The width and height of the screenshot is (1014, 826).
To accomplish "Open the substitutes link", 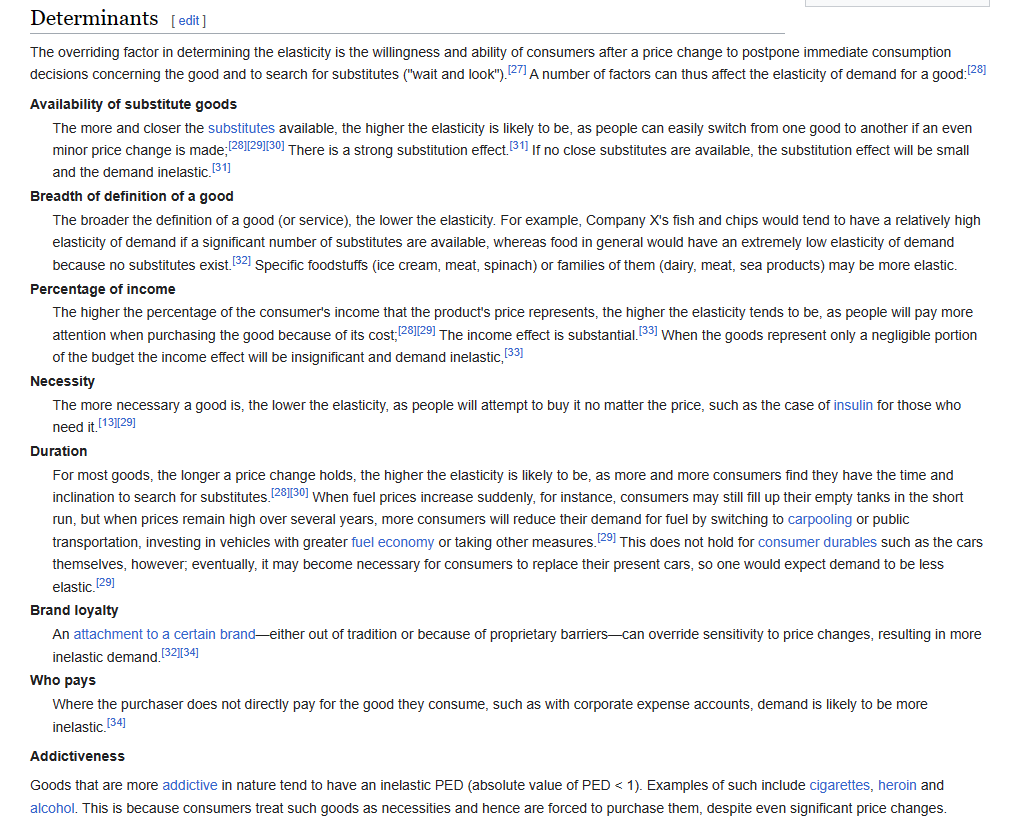I will [241, 128].
